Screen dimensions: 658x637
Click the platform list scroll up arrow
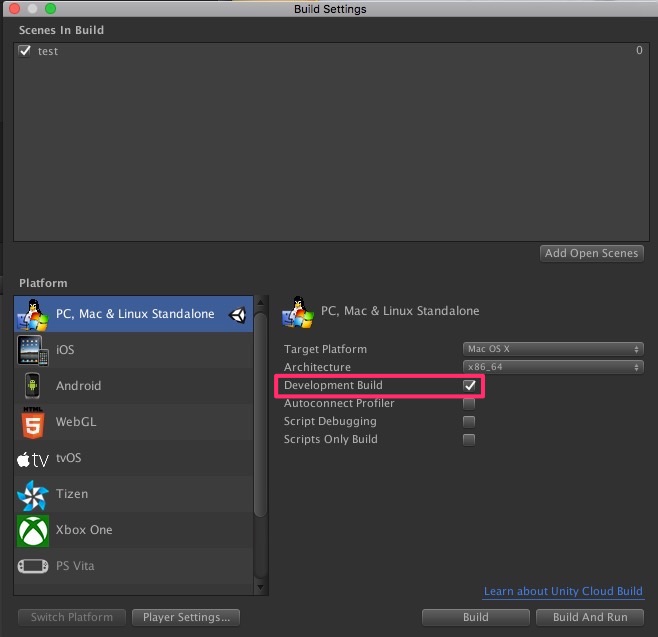coord(260,303)
